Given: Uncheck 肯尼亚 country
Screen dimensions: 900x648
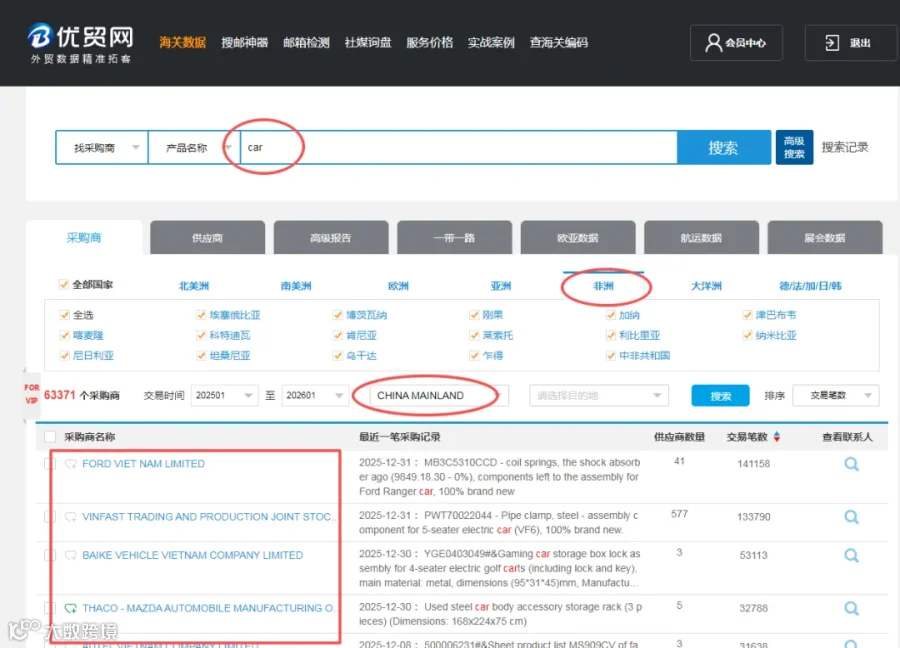Looking at the screenshot, I should [338, 335].
